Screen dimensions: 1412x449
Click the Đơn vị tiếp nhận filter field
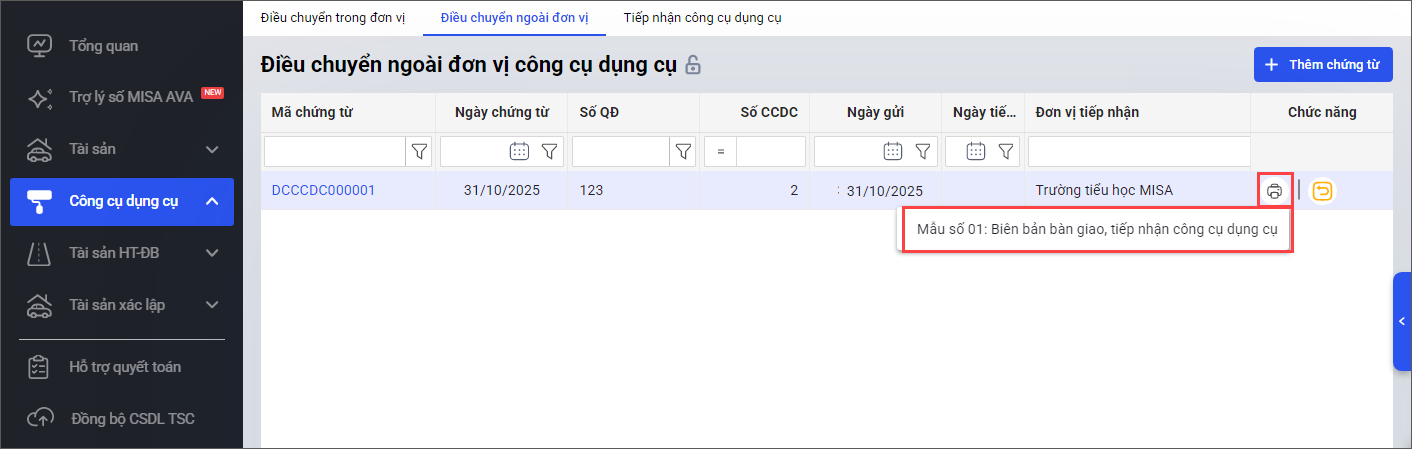(1138, 152)
